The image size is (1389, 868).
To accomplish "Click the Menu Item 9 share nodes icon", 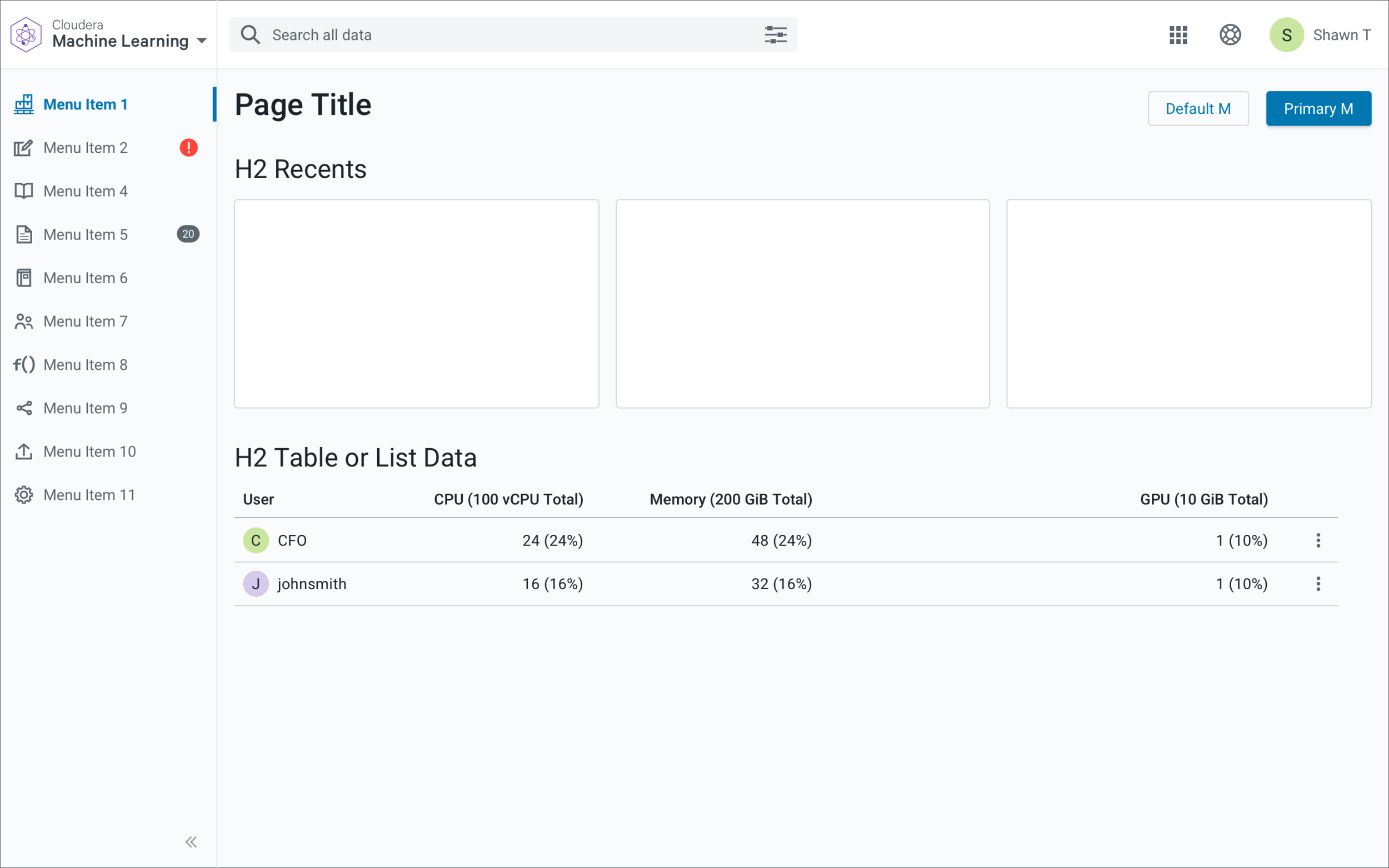I will pos(23,408).
